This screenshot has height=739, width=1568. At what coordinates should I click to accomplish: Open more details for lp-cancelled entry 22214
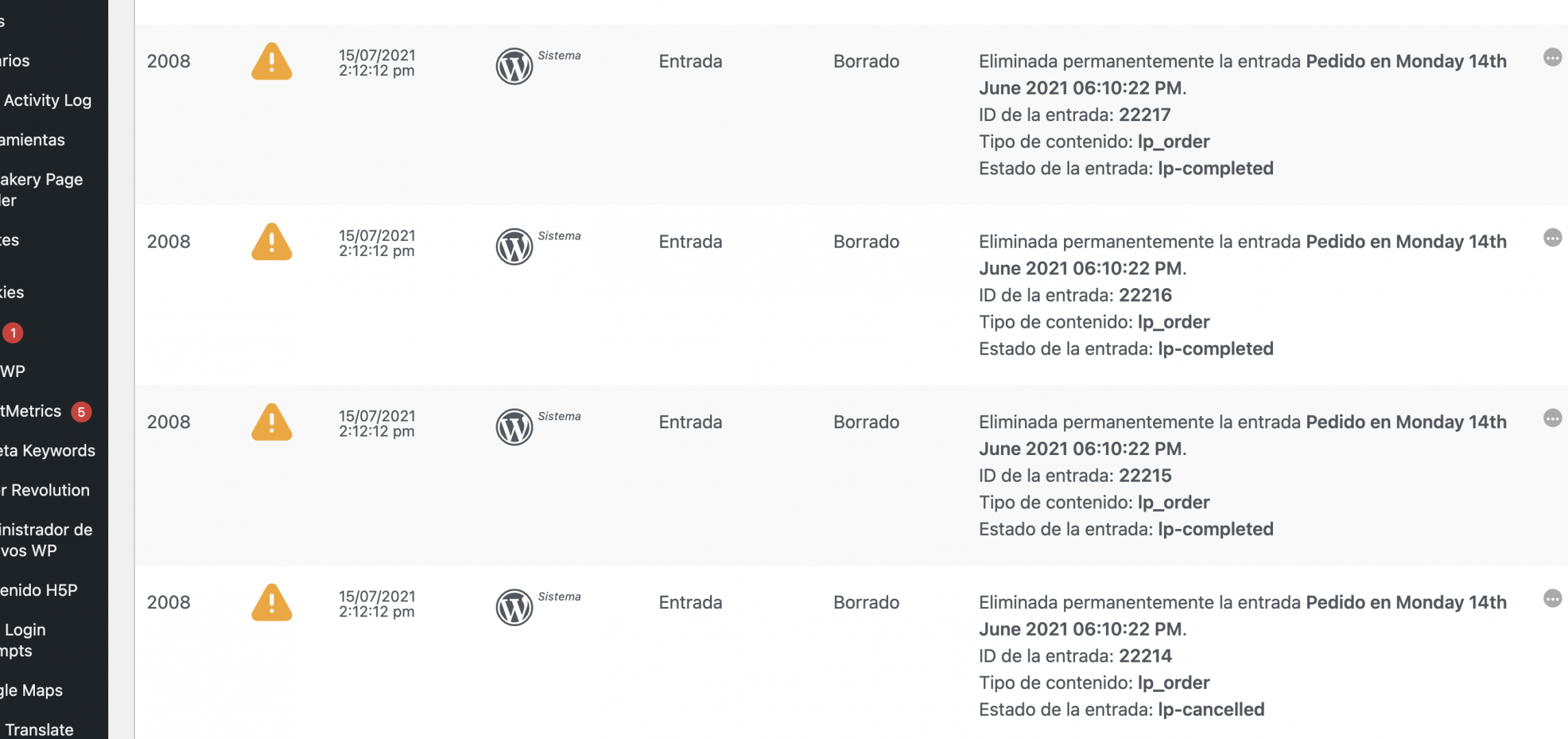[1552, 599]
